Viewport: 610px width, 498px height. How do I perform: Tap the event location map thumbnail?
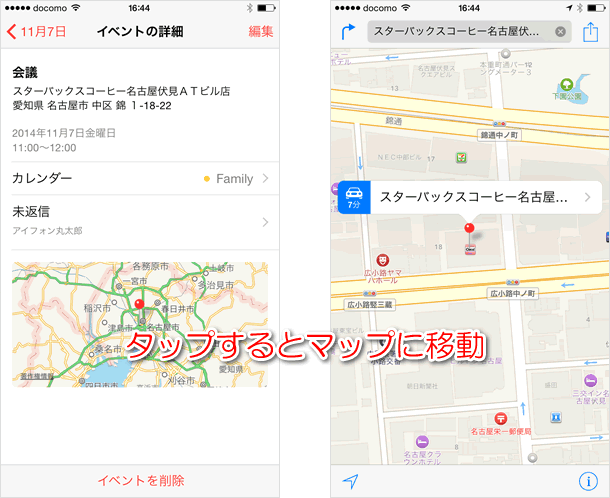point(140,324)
